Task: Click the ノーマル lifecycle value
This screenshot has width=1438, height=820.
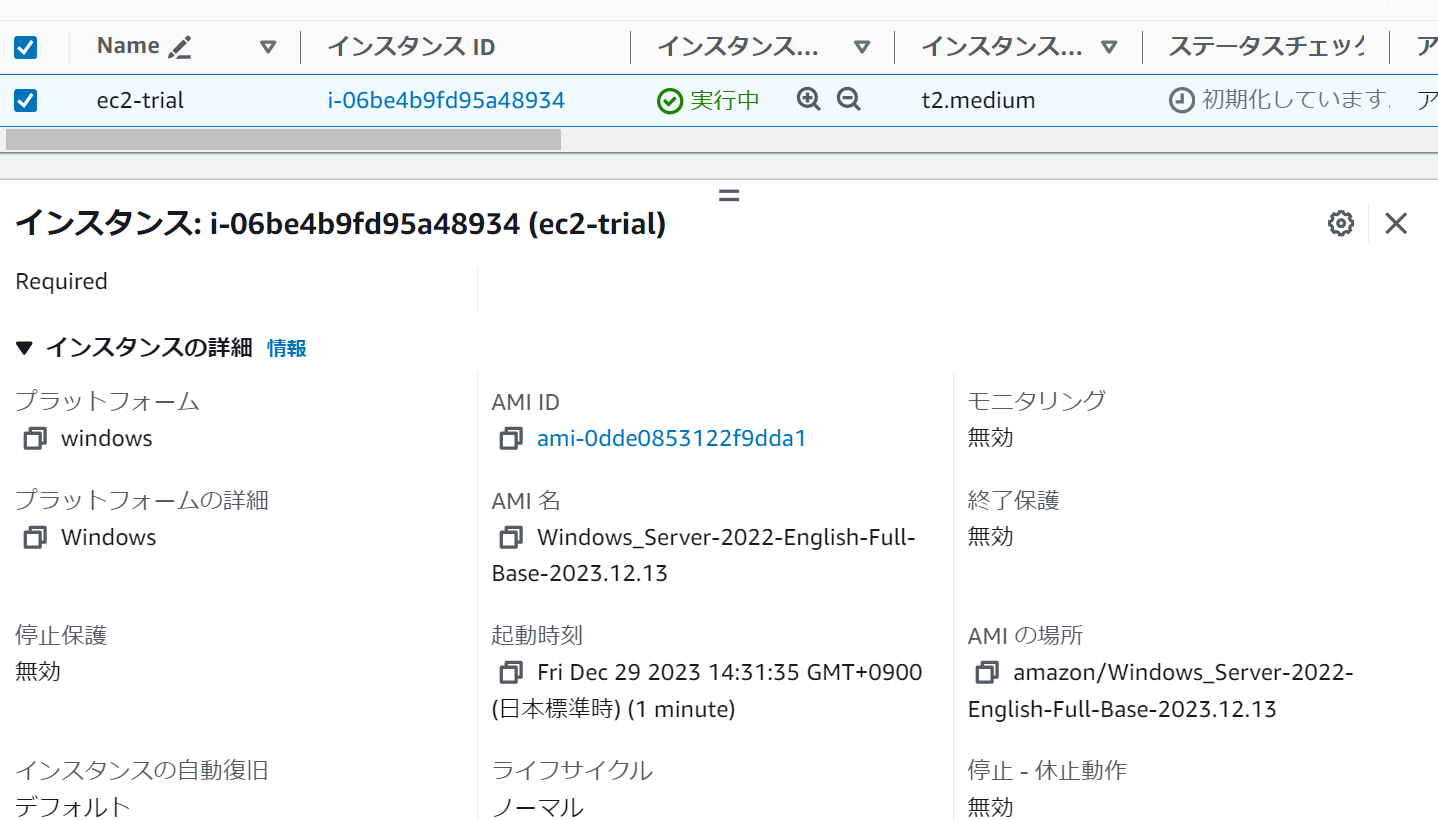Action: (538, 806)
